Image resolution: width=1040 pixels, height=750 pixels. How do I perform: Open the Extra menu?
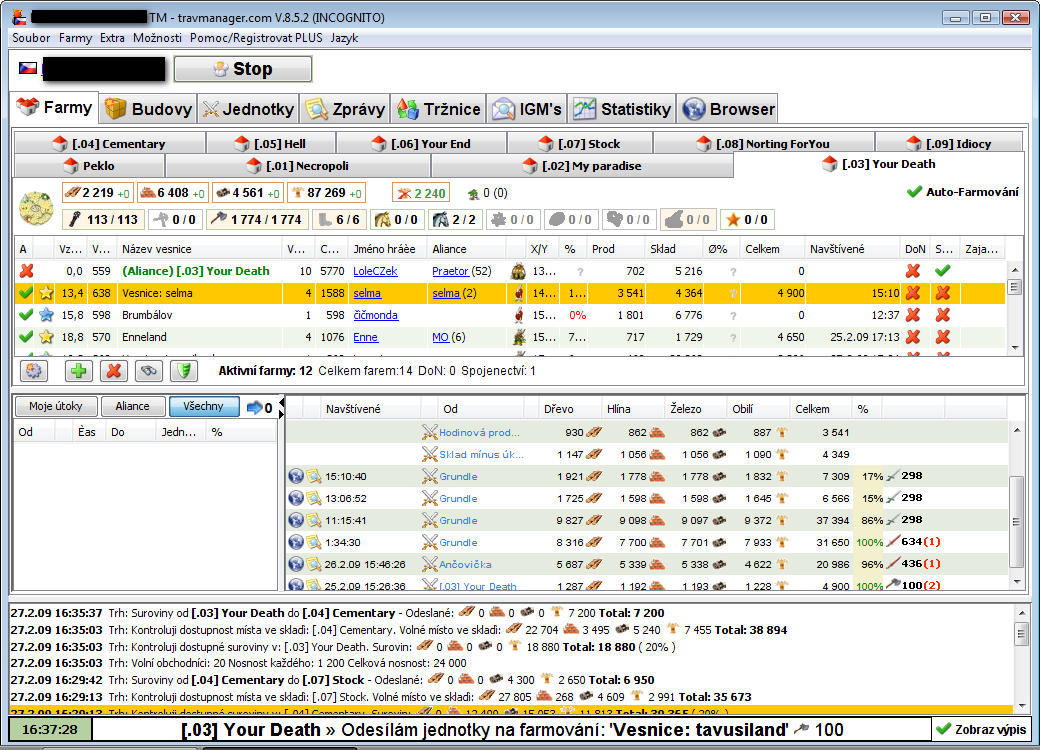click(112, 38)
